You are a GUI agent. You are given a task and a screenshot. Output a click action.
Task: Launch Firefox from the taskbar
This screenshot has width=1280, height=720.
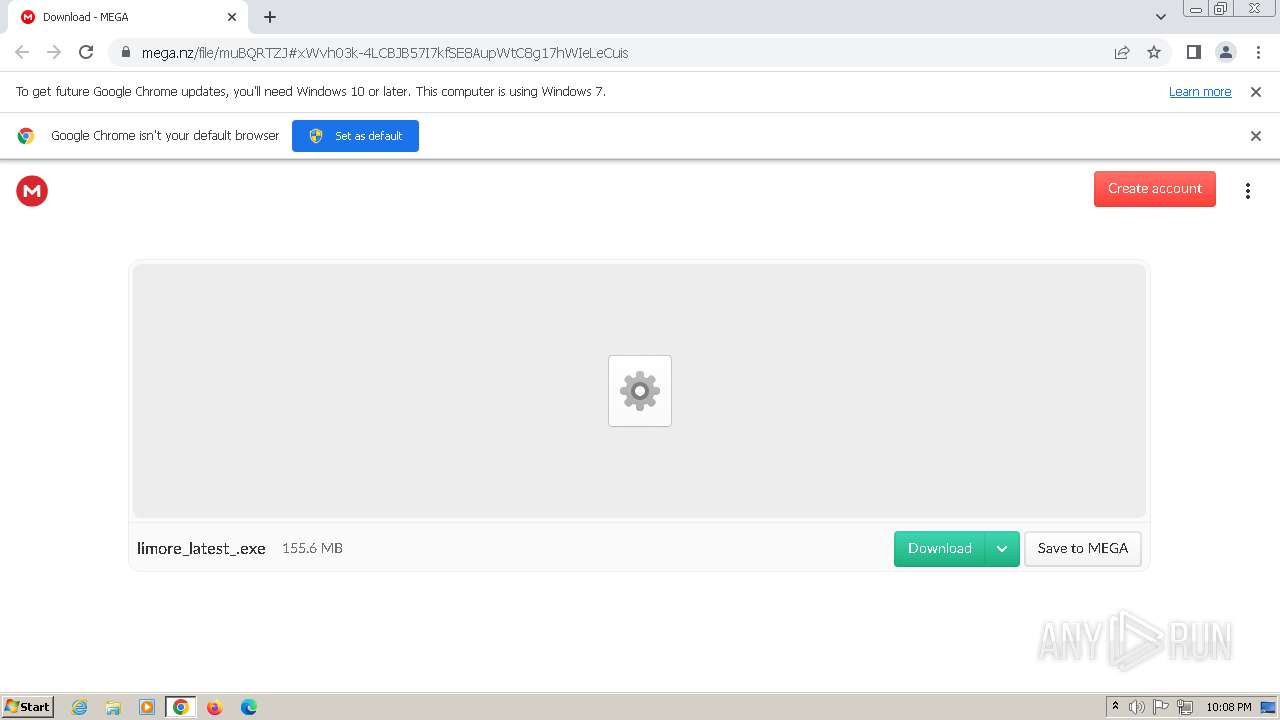tap(214, 707)
